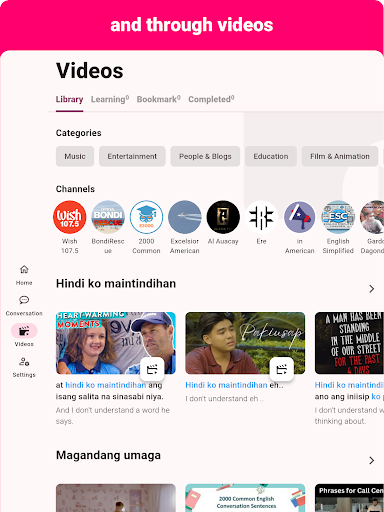This screenshot has height=512, width=384.
Task: Tap clip icon on Pakiusap video
Action: tap(282, 369)
